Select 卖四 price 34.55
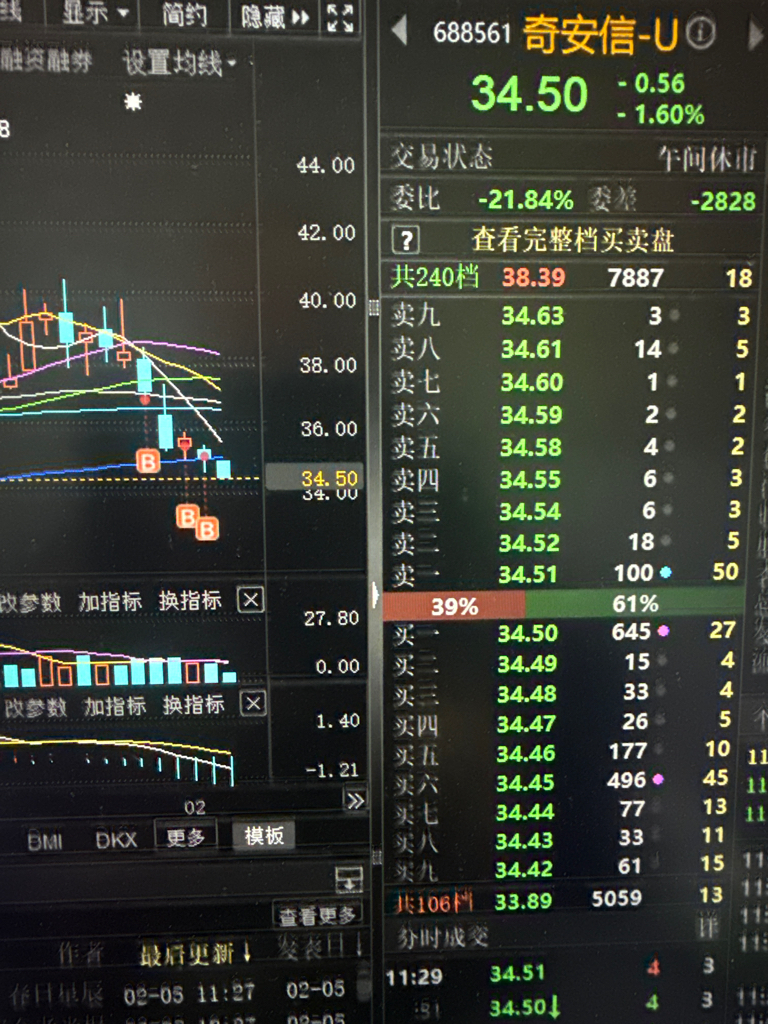 click(530, 479)
